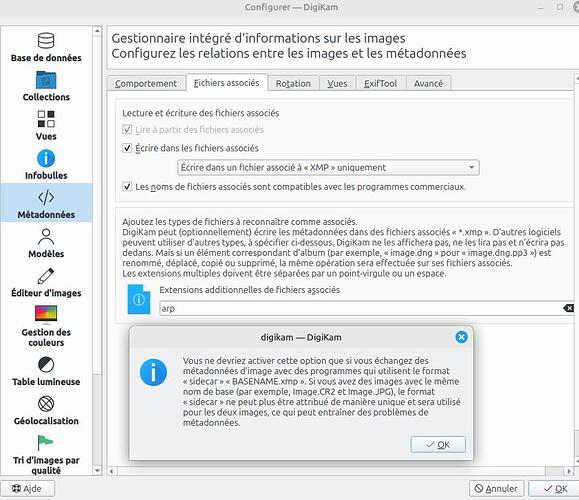Click the horizontal scrollbar right arrow

pos(569,471)
